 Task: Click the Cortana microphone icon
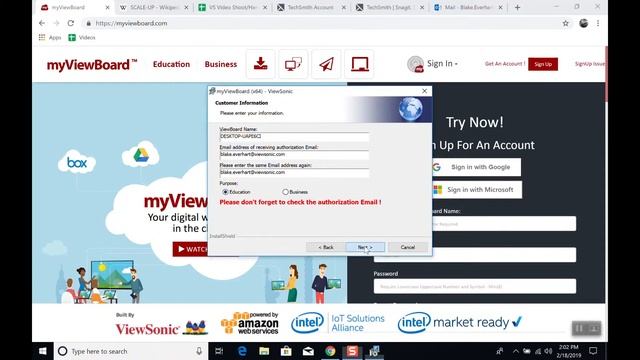click(x=199, y=351)
